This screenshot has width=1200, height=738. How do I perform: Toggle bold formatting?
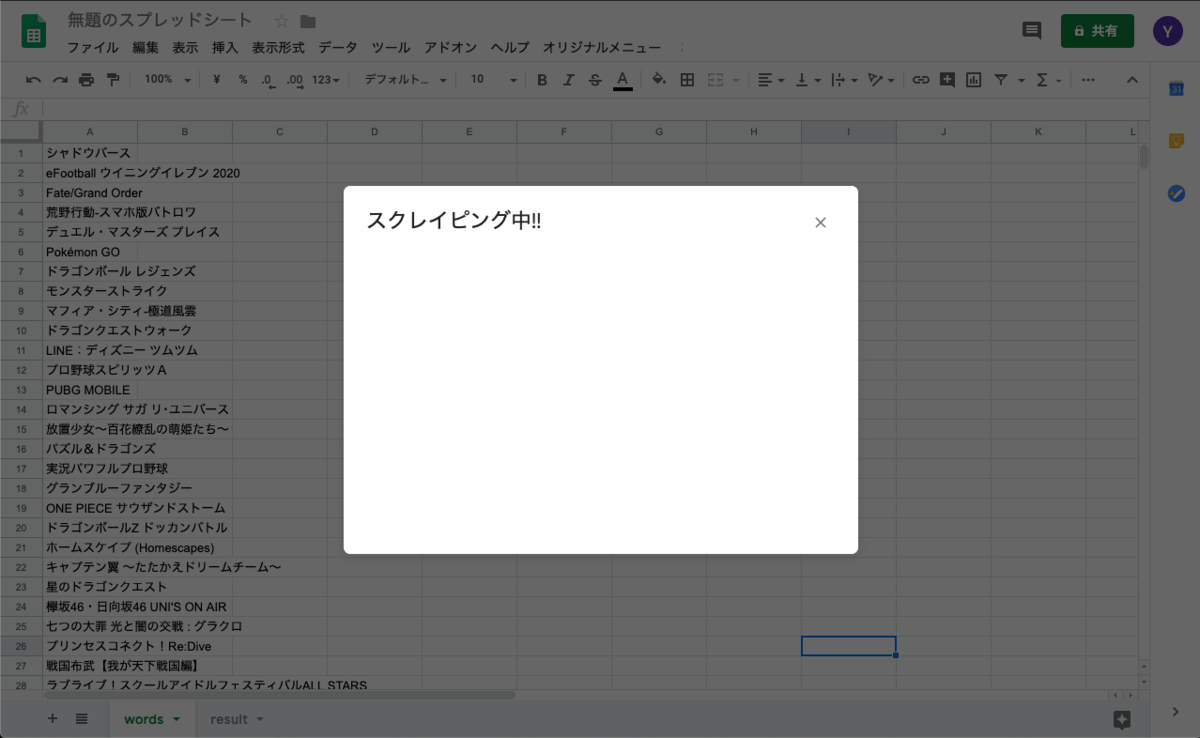542,80
